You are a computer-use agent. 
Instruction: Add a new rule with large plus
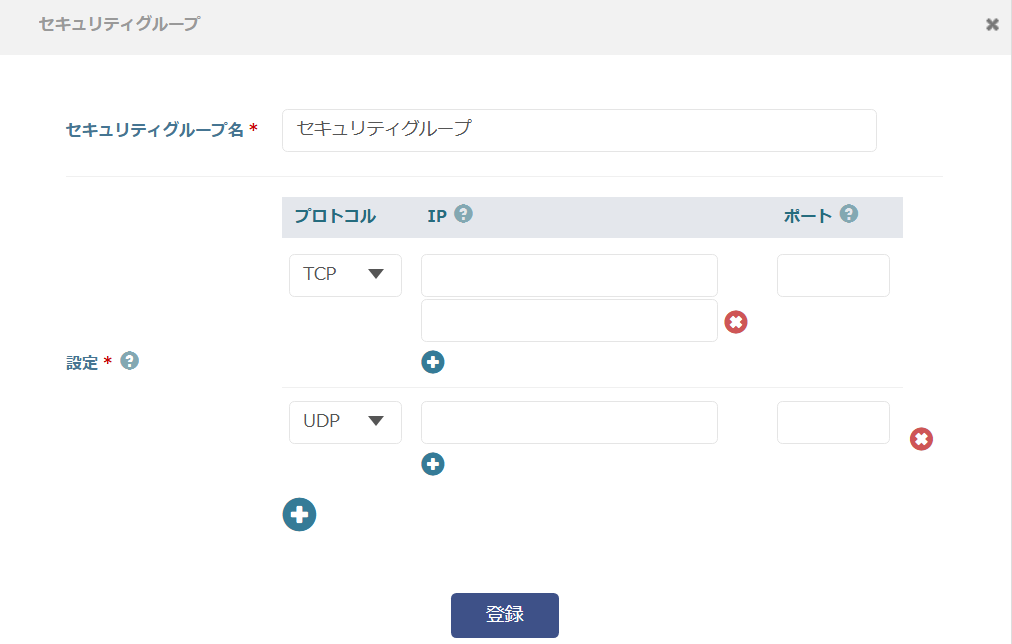(299, 515)
